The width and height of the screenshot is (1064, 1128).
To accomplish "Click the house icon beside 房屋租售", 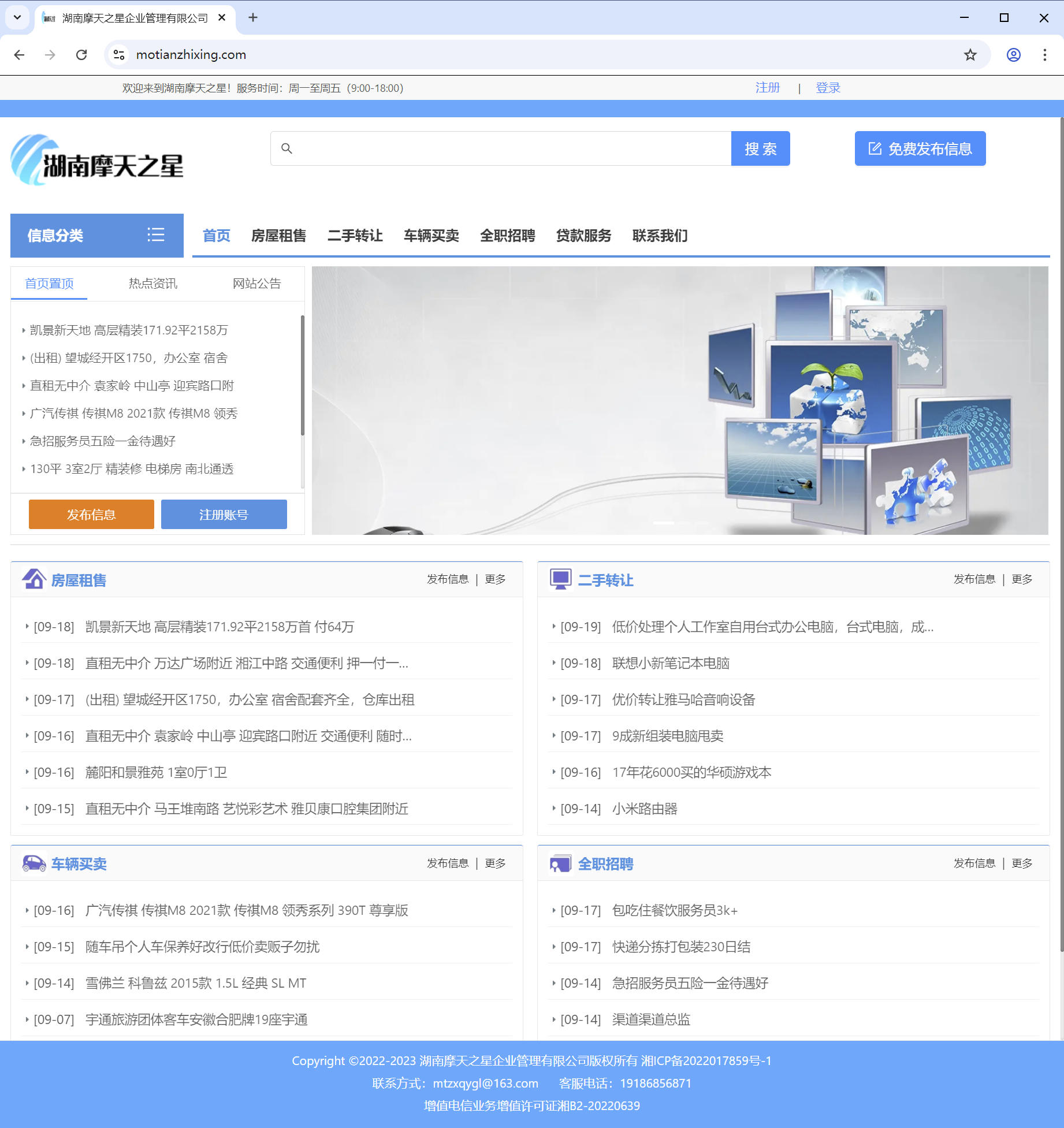I will pyautogui.click(x=34, y=579).
